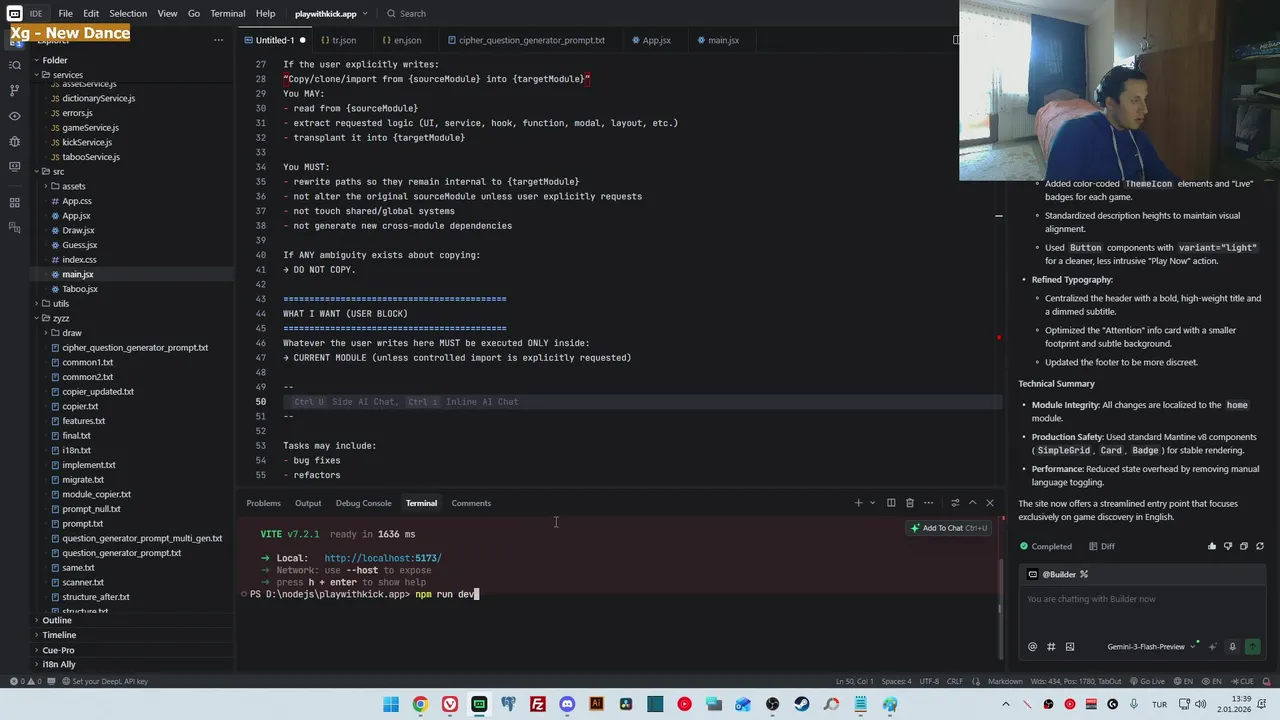
Task: Click the UTF-8 encoding indicator
Action: point(927,681)
